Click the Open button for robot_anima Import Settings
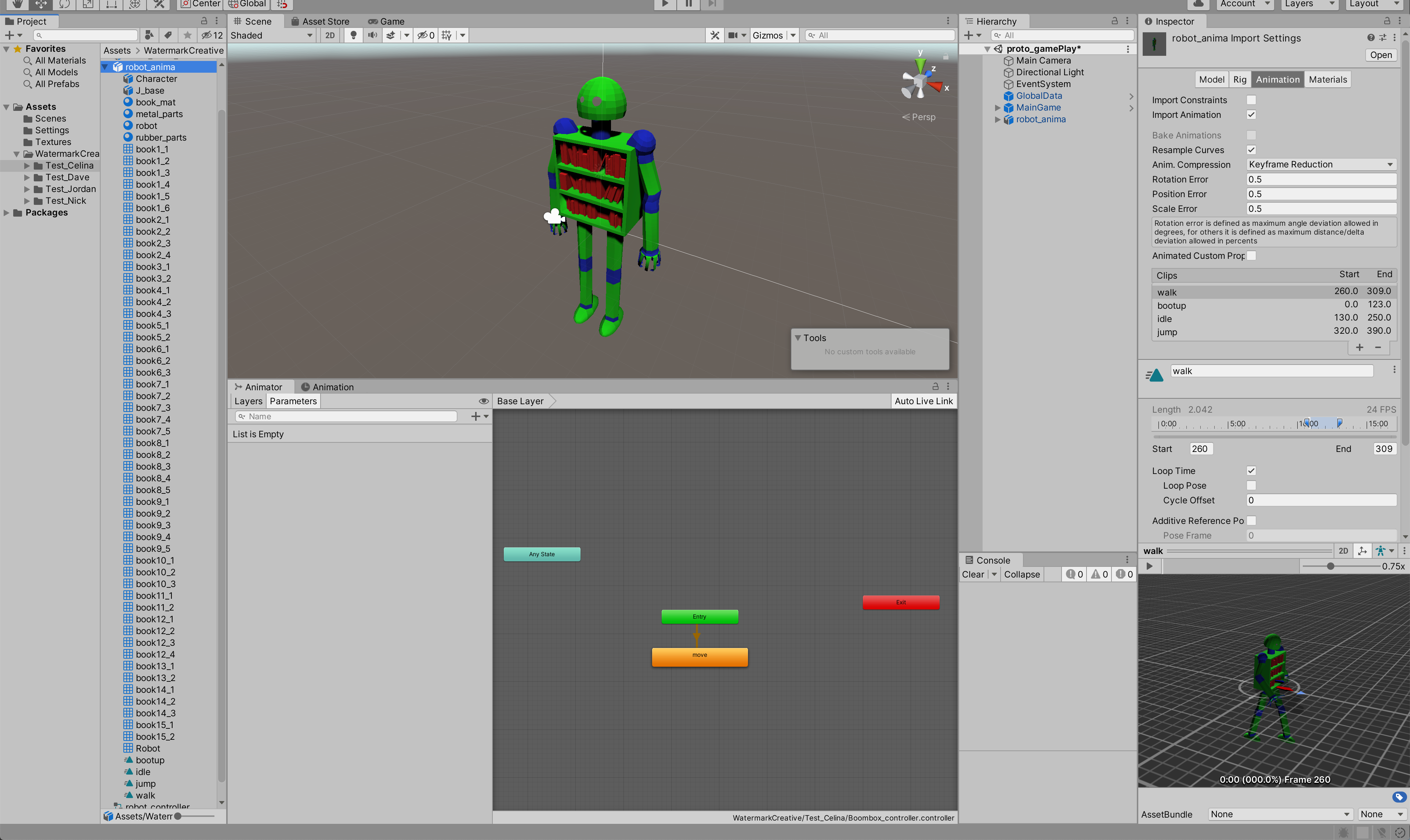This screenshot has width=1410, height=840. click(x=1381, y=55)
